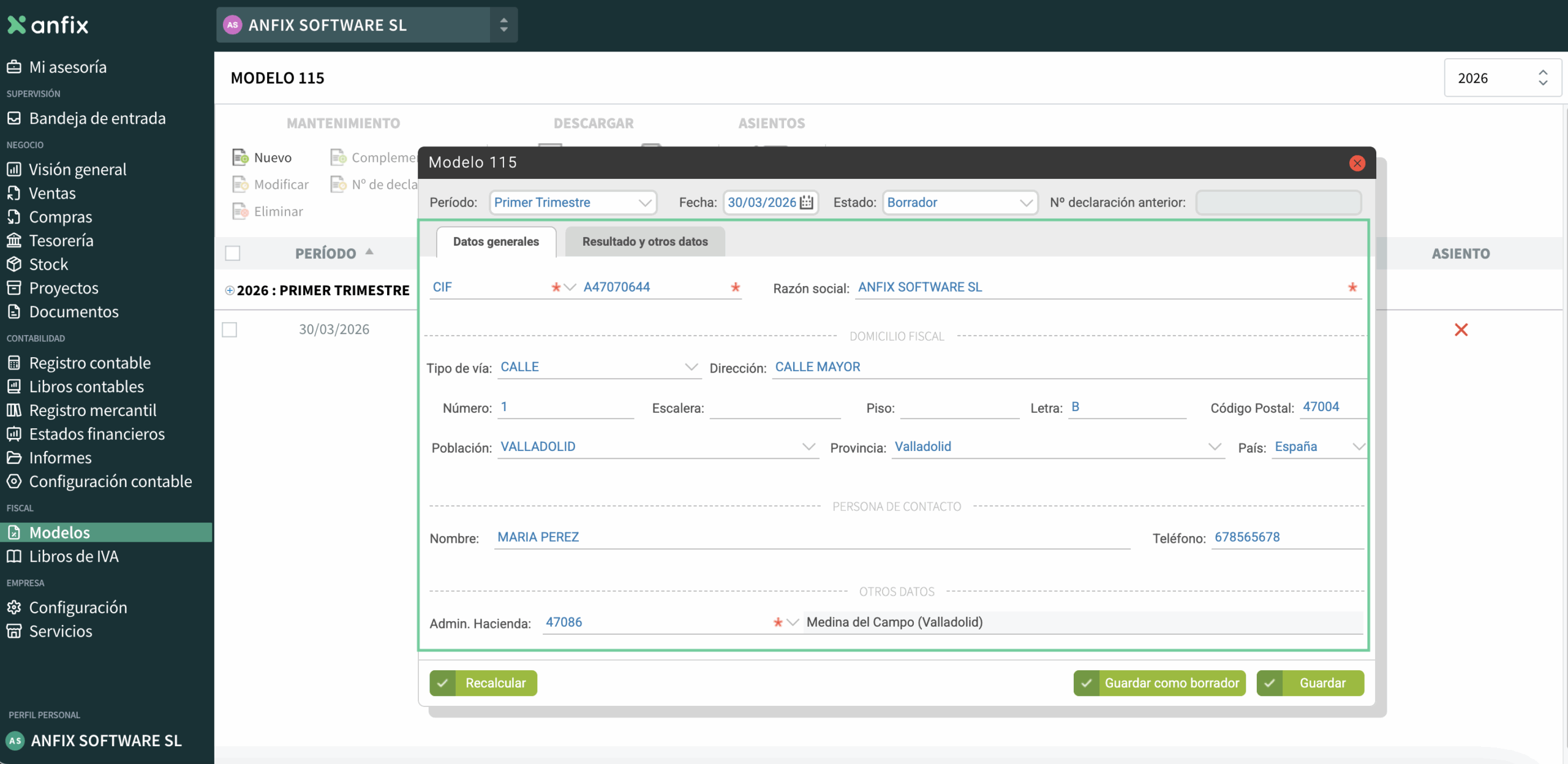Click the red X in Asiento column

1461,330
